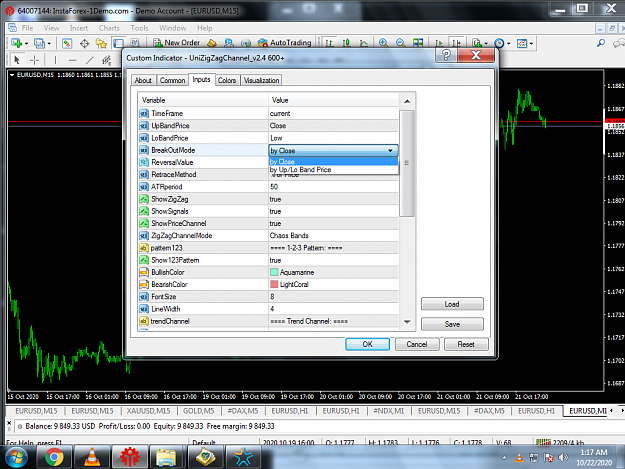Expand the indicators list dropdown arrow
625x469 pixels.
[486, 43]
